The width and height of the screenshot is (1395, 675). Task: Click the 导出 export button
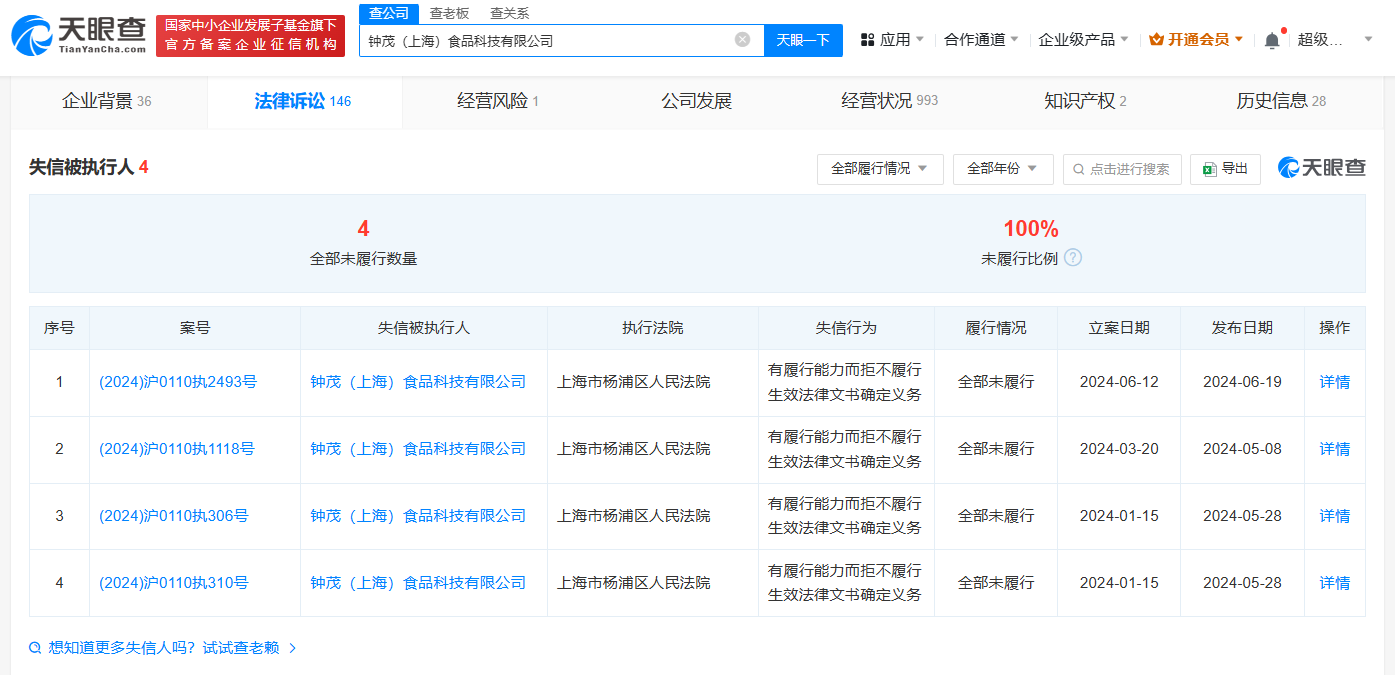(x=1224, y=169)
